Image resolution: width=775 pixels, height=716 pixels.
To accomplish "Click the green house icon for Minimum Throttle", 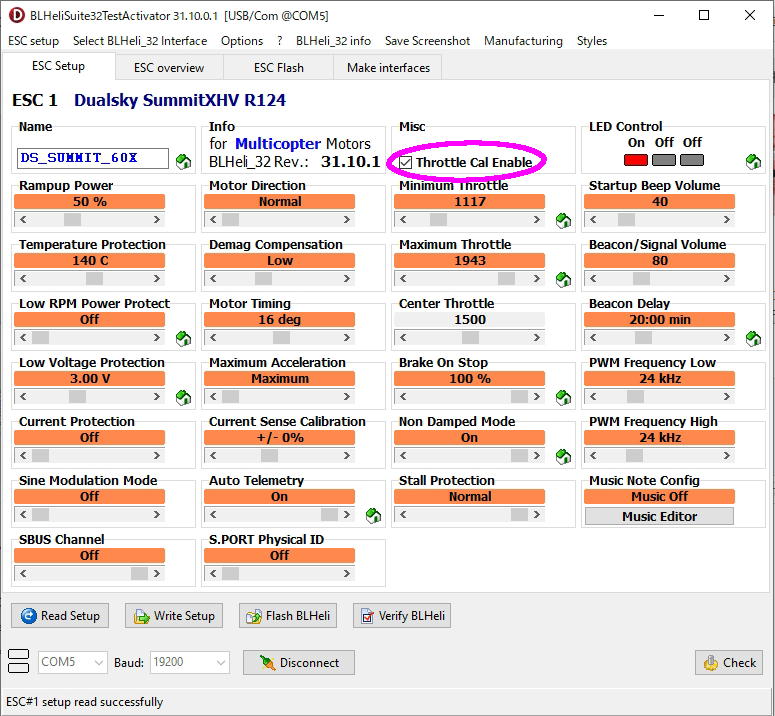I will [x=563, y=220].
